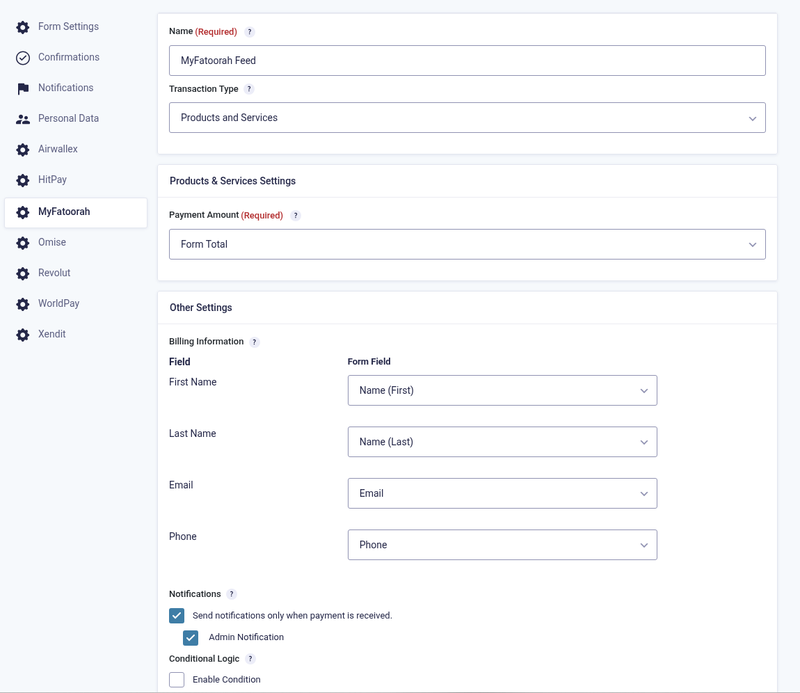Uncheck Send notifications only when payment received
The height and width of the screenshot is (693, 800).
pyautogui.click(x=177, y=615)
